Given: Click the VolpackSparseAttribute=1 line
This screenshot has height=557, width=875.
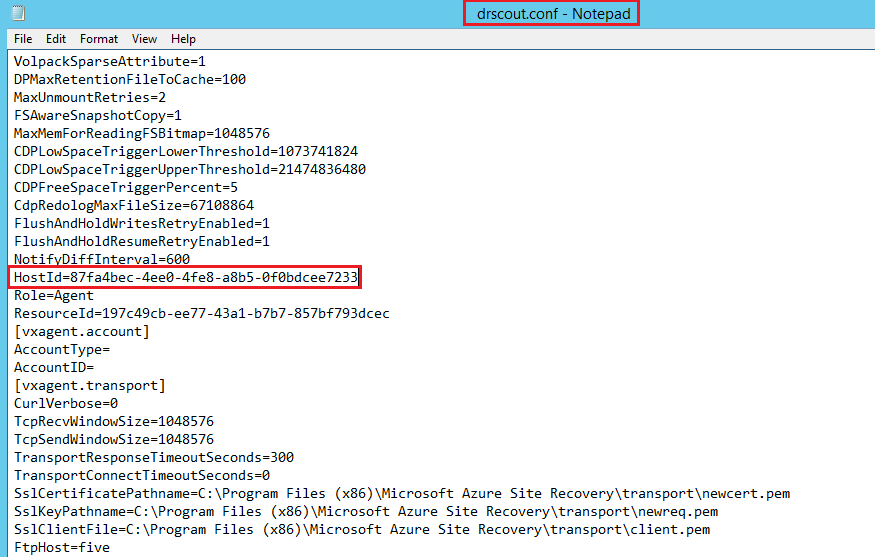Looking at the screenshot, I should pyautogui.click(x=110, y=61).
